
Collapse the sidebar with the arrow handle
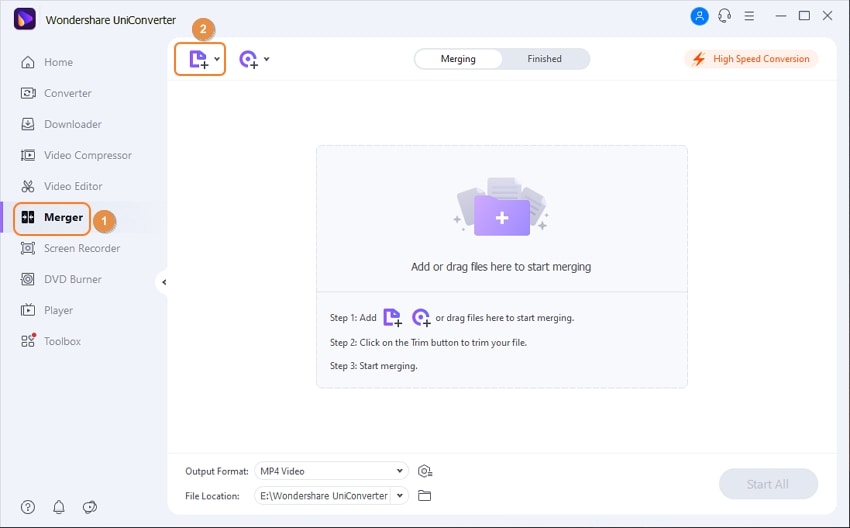pyautogui.click(x=163, y=282)
